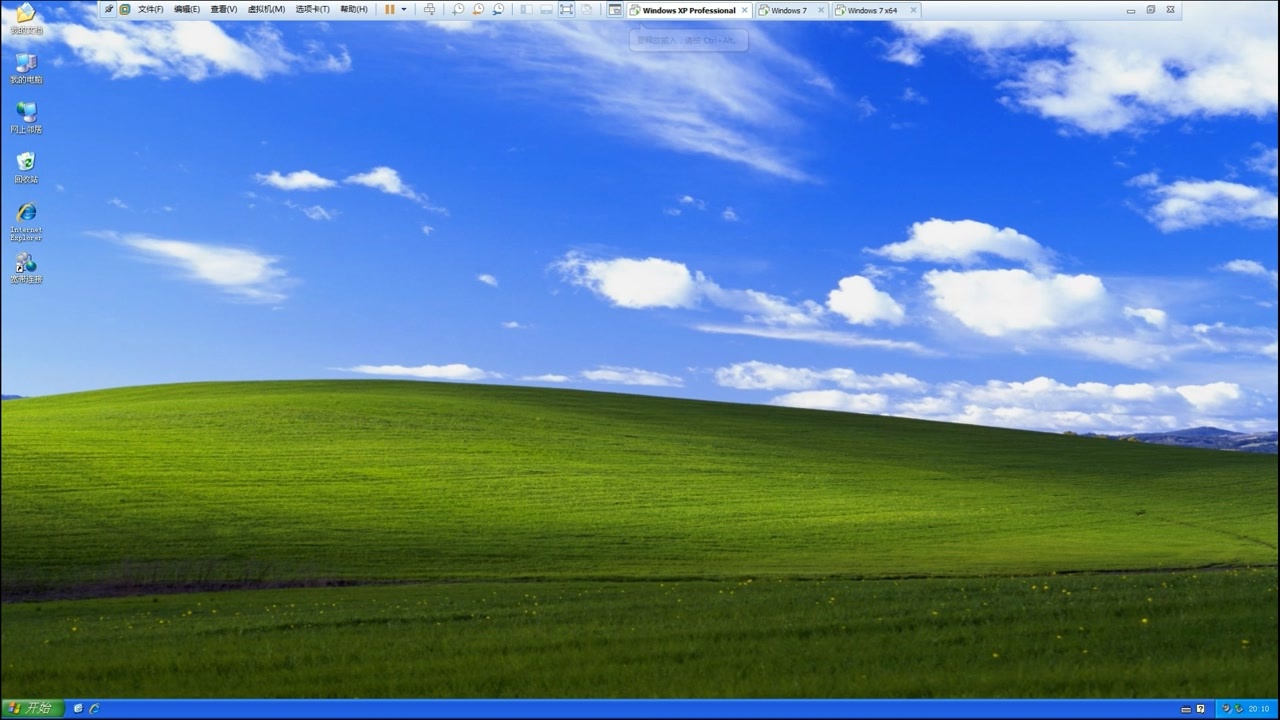This screenshot has height=720, width=1280.
Task: Click the pause virtual machine button
Action: (x=390, y=10)
